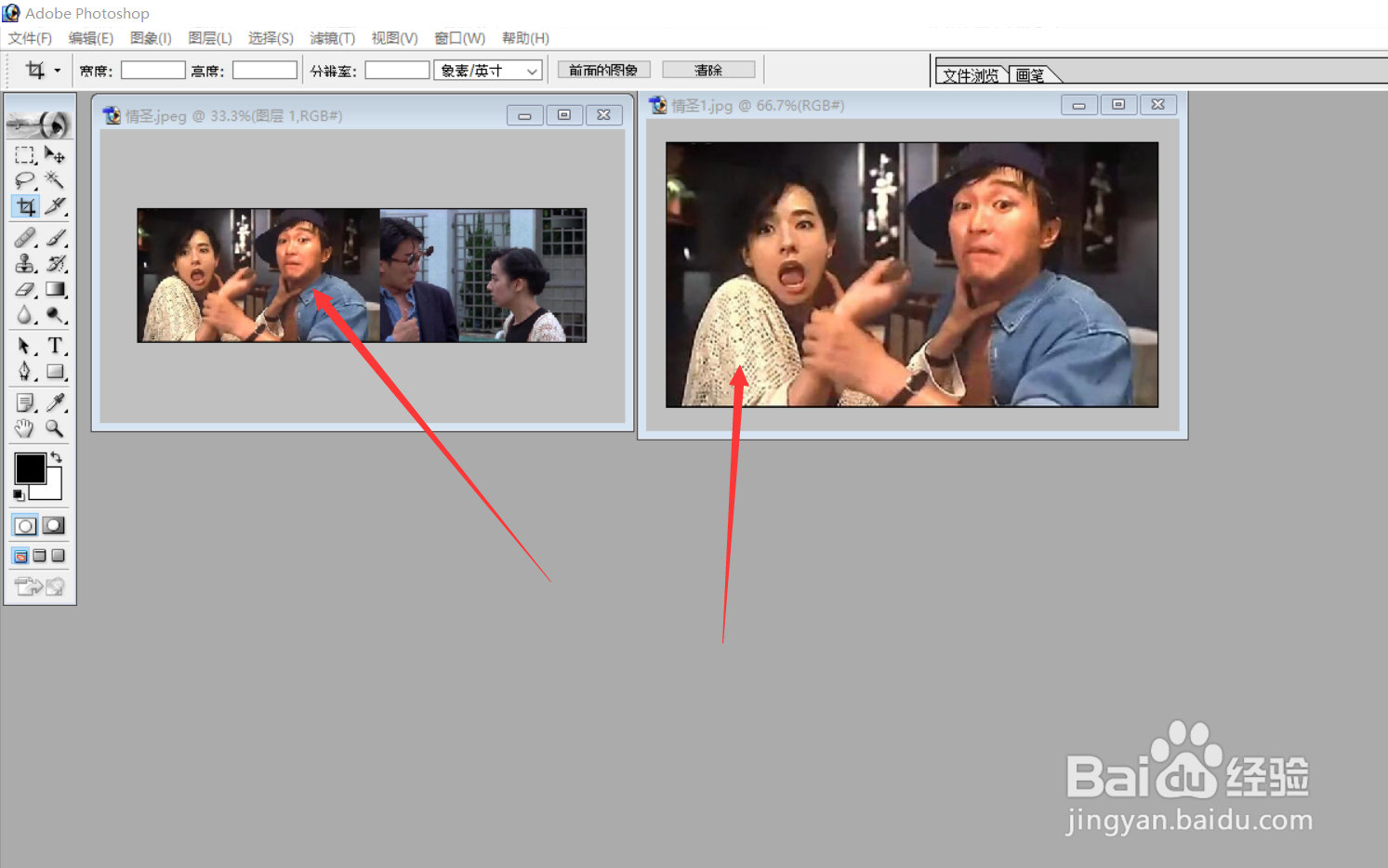Click the foreground color swatch

pos(30,467)
